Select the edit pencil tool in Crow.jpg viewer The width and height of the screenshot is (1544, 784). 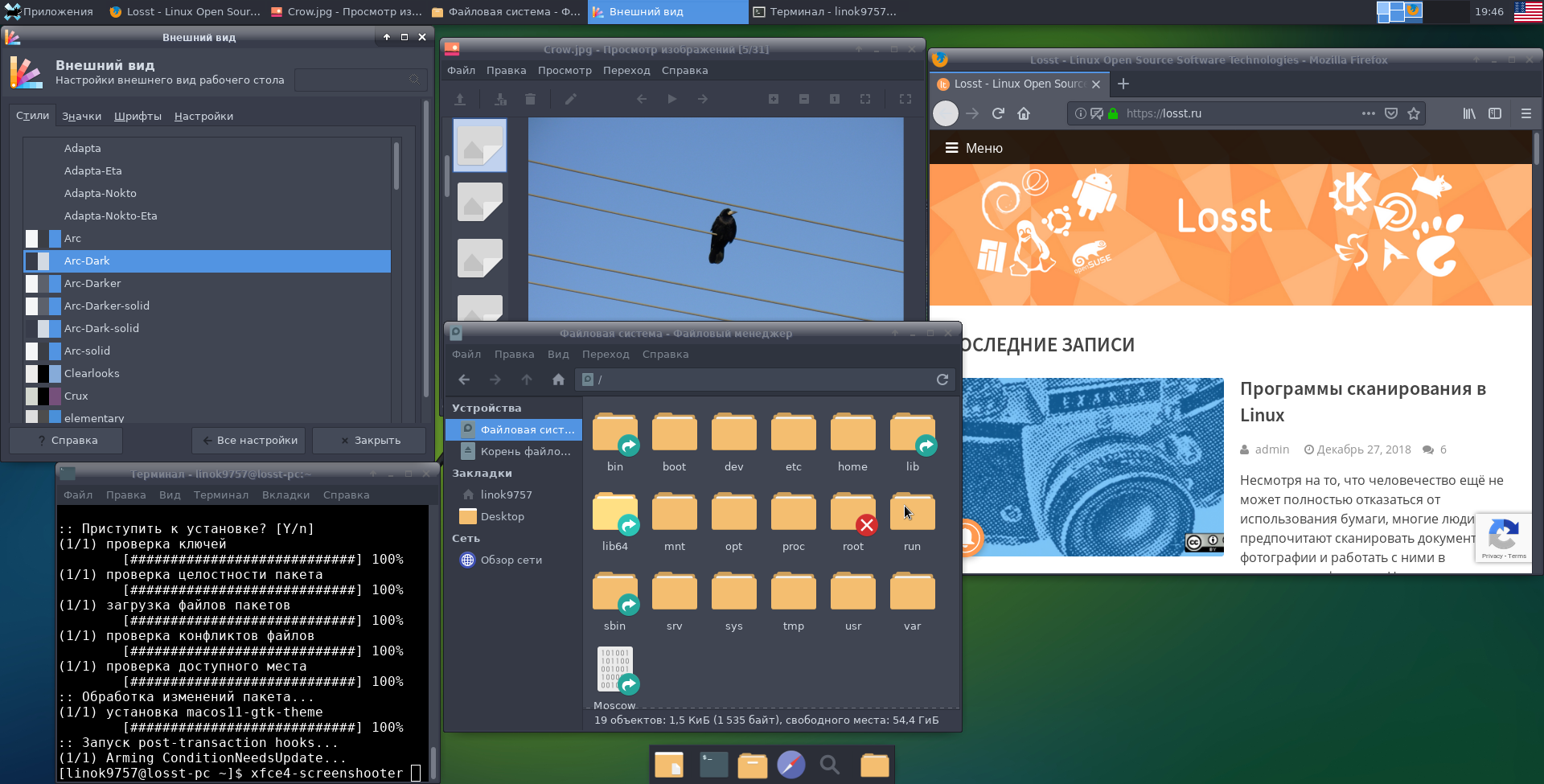(x=572, y=99)
